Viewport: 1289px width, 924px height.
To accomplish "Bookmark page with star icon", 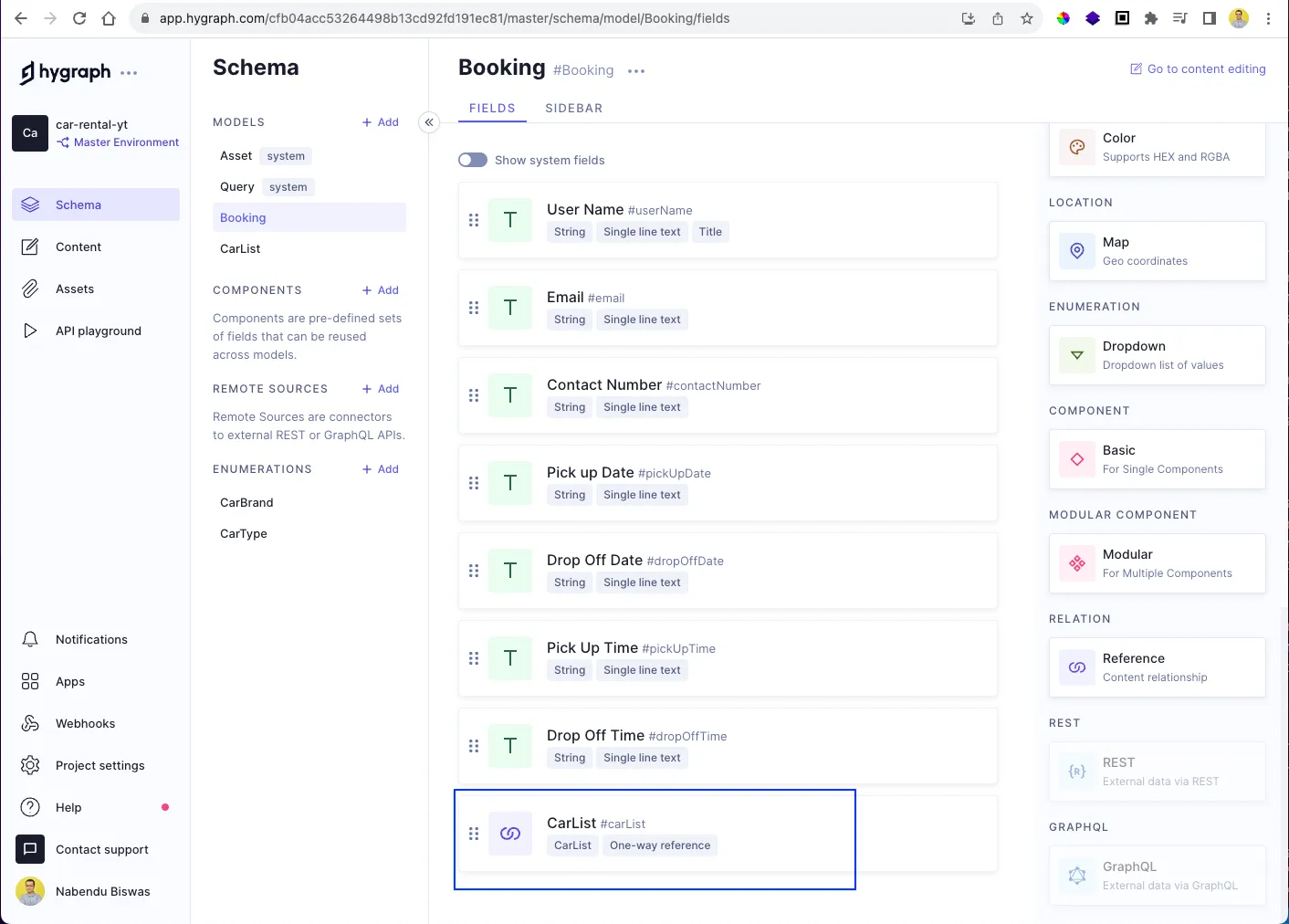I will (x=1027, y=18).
